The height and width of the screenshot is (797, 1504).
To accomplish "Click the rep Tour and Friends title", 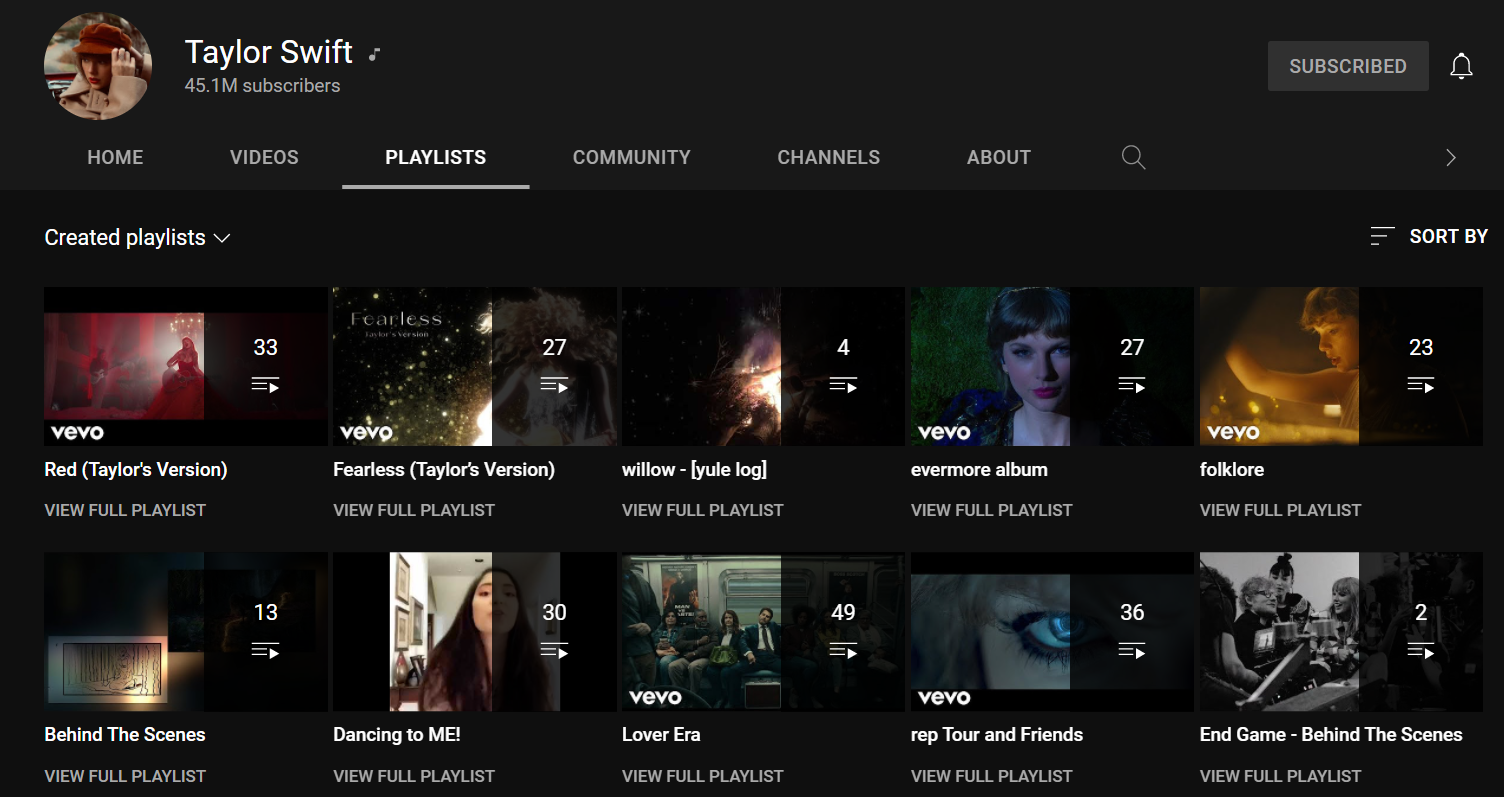I will click(x=997, y=735).
